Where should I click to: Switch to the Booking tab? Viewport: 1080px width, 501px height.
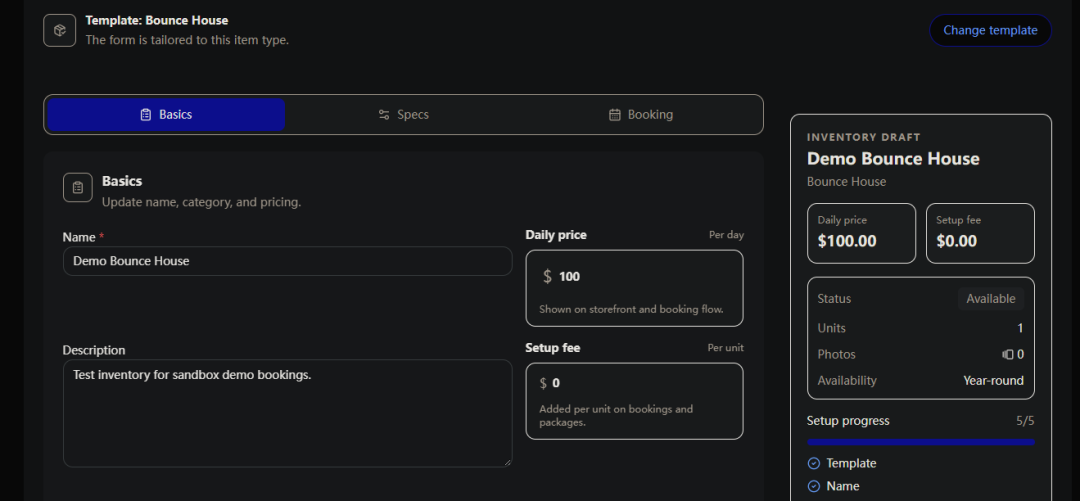[x=641, y=114]
